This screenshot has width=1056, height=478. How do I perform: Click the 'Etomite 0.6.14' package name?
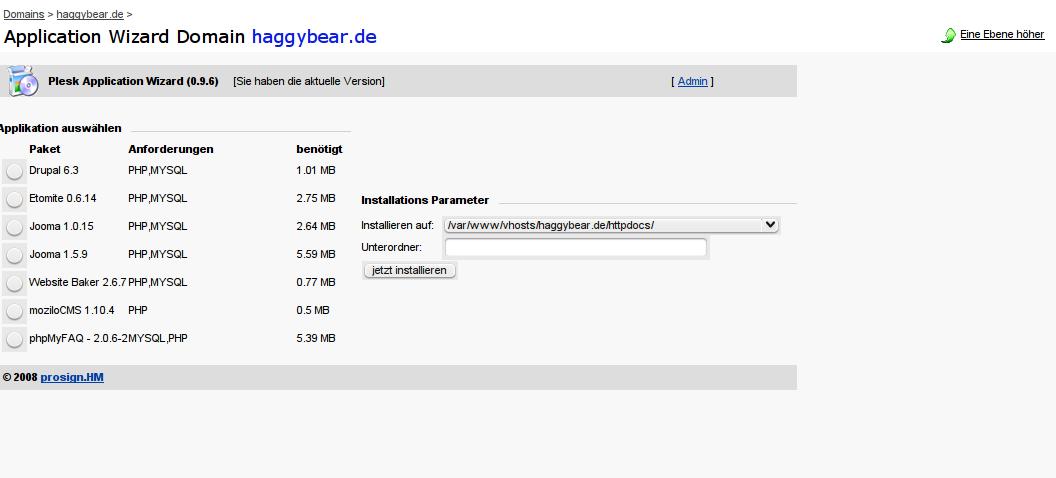pos(63,199)
